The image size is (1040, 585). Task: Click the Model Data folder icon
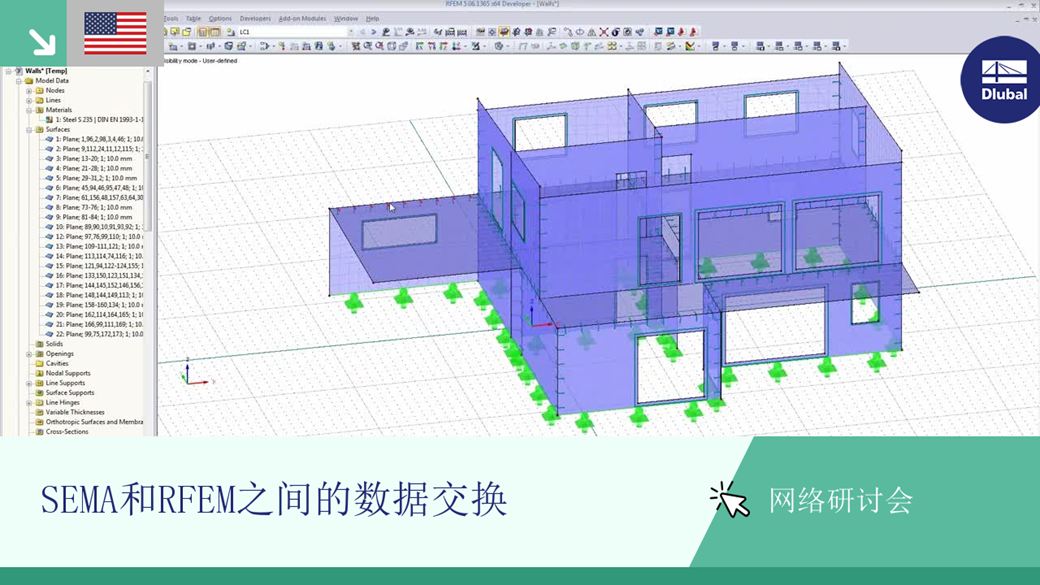[29, 81]
